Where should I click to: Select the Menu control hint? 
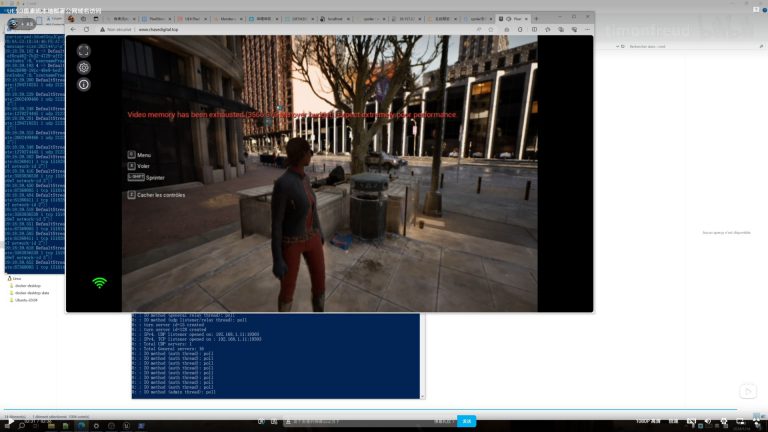click(x=139, y=155)
